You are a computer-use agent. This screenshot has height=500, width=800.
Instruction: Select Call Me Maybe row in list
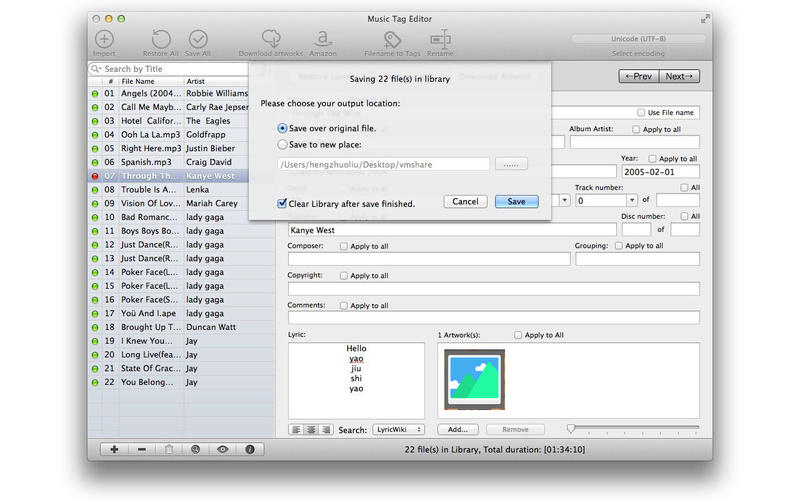point(150,107)
